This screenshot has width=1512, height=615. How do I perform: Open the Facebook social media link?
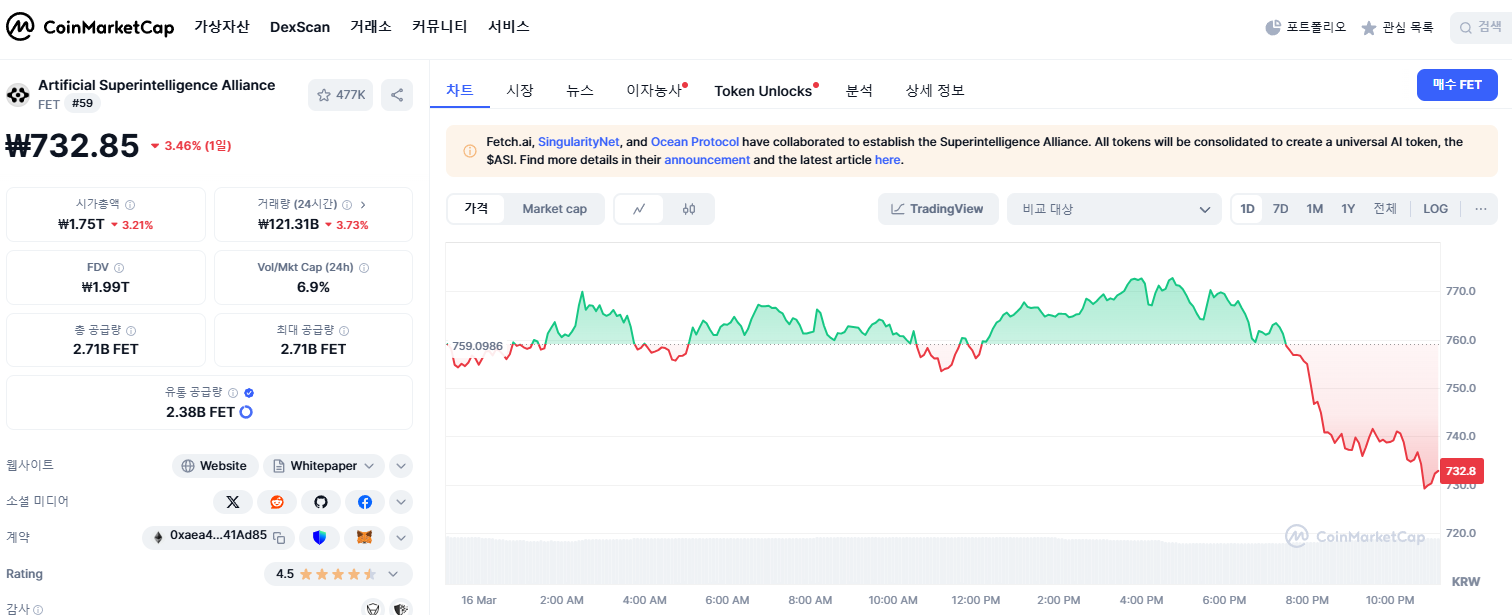point(365,502)
